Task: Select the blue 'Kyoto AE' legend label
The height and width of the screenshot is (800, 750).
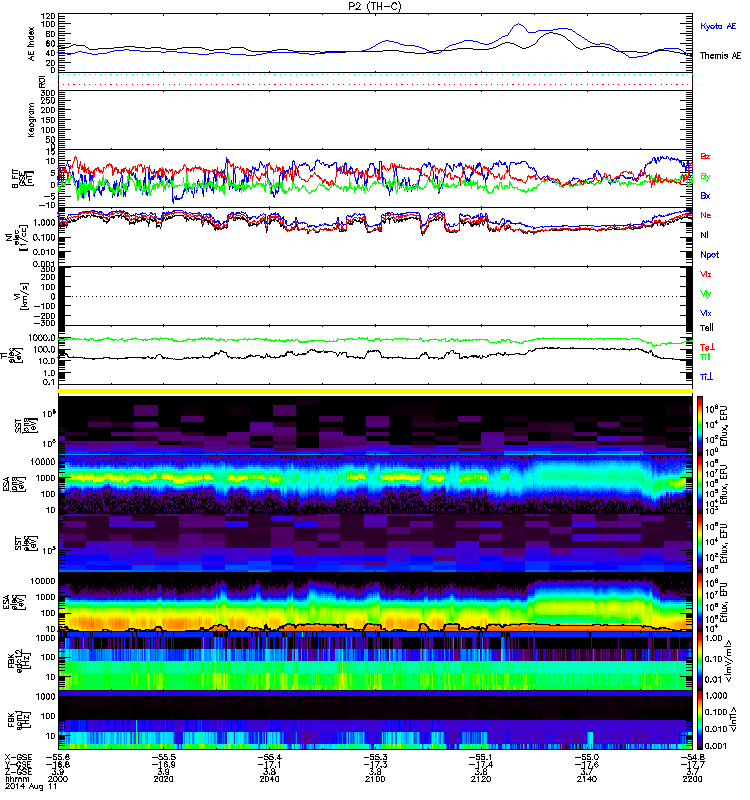Action: [718, 26]
